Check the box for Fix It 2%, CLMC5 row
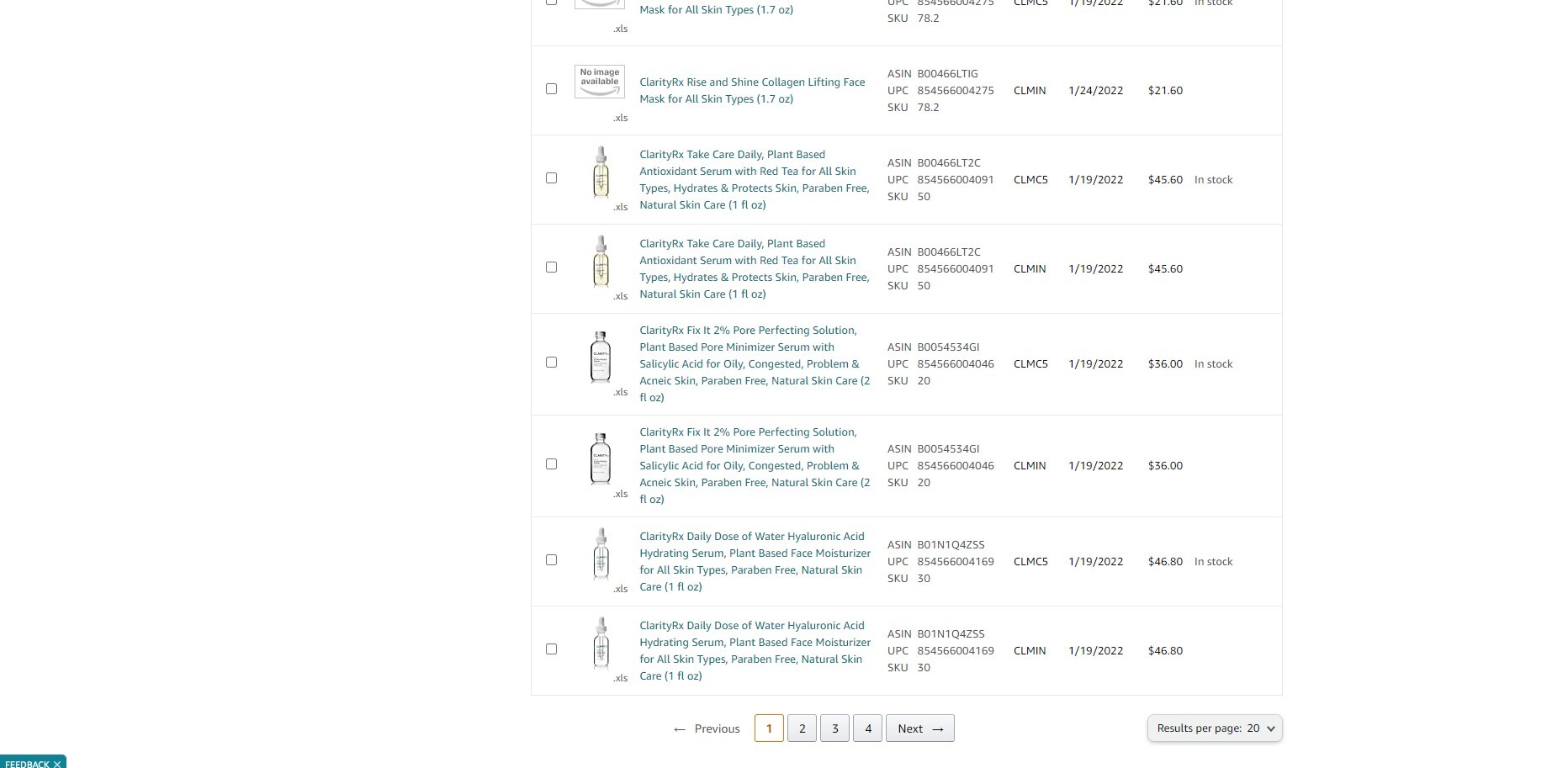This screenshot has height=768, width=1568. click(551, 362)
